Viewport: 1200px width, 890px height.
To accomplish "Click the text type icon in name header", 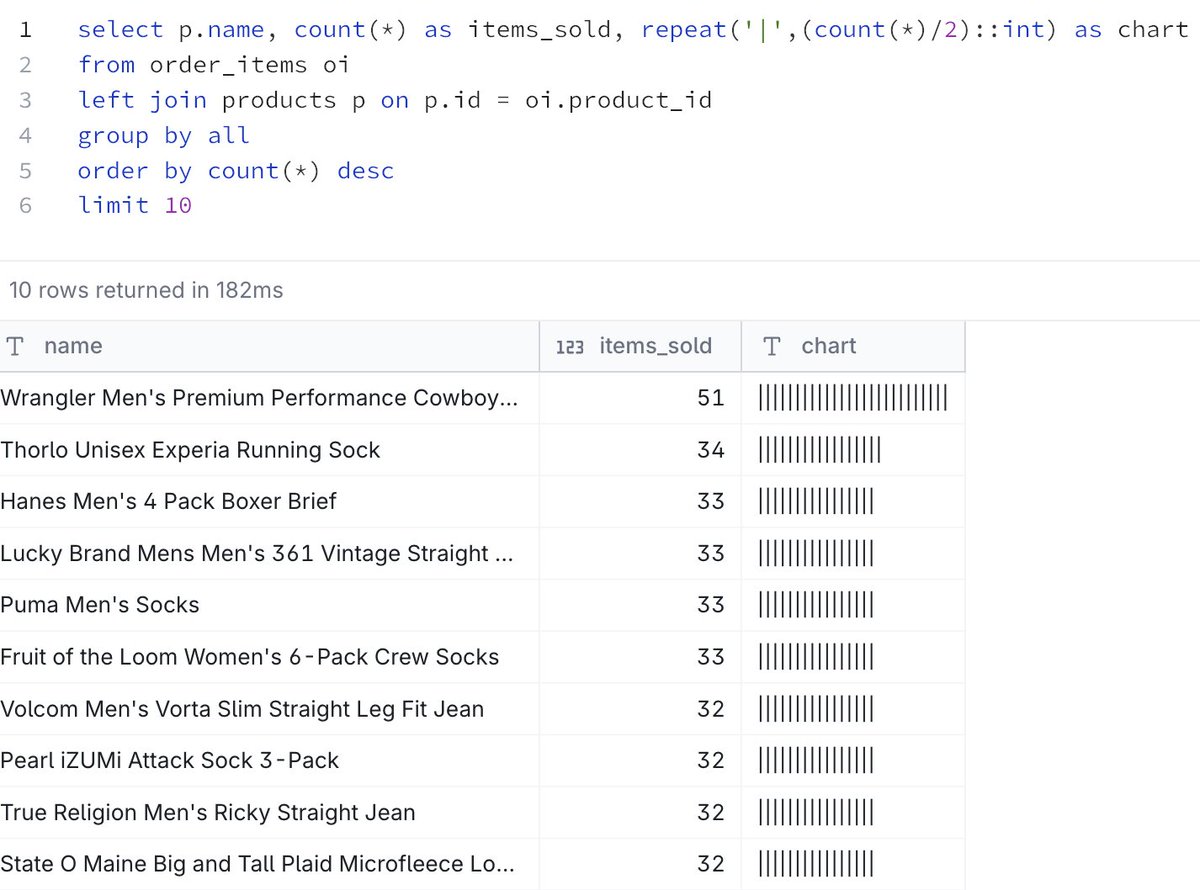I will [15, 346].
